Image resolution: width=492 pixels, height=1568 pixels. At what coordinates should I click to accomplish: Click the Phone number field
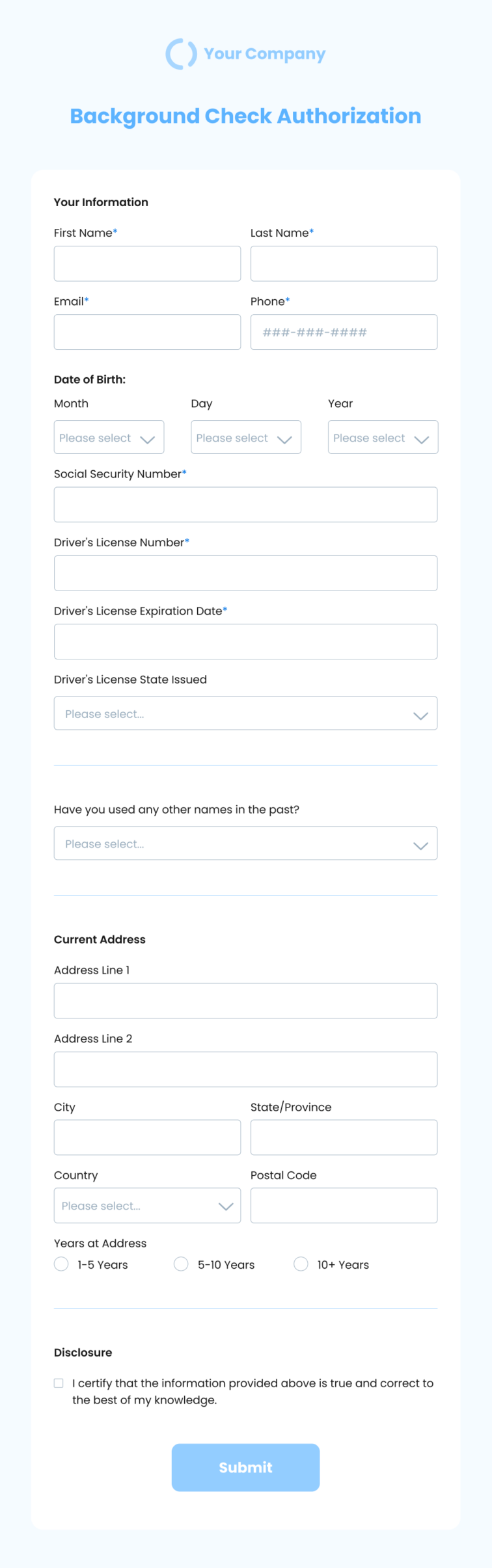coord(344,332)
